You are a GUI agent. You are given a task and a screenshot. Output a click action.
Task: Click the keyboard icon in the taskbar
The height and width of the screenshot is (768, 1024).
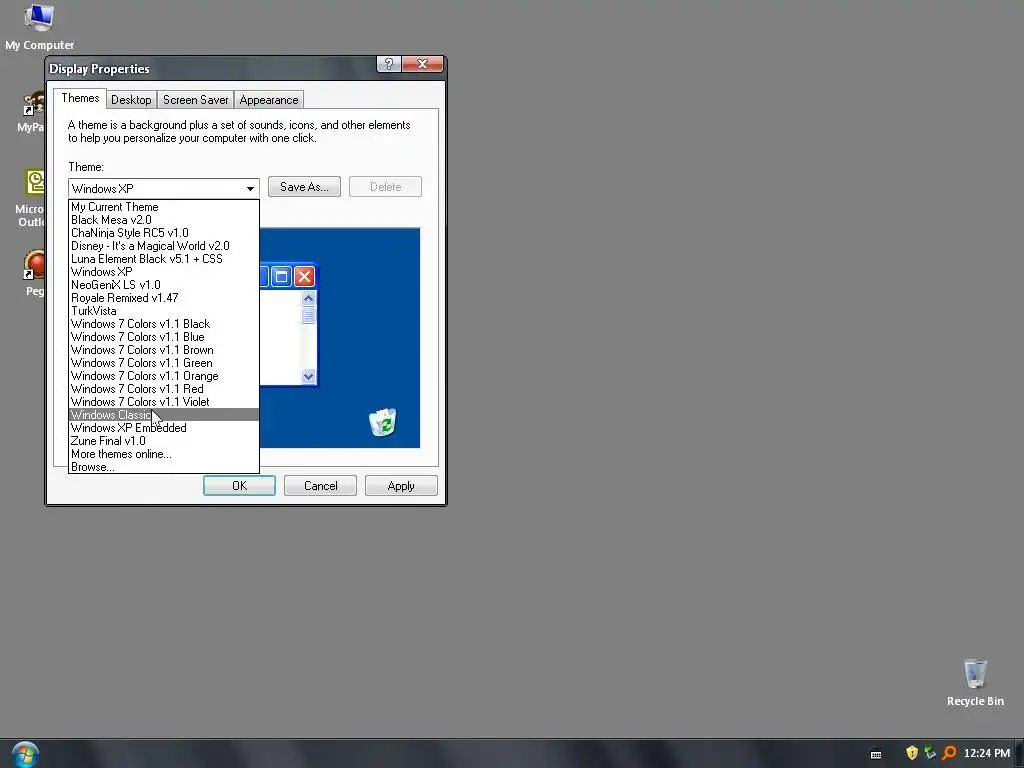pyautogui.click(x=876, y=754)
